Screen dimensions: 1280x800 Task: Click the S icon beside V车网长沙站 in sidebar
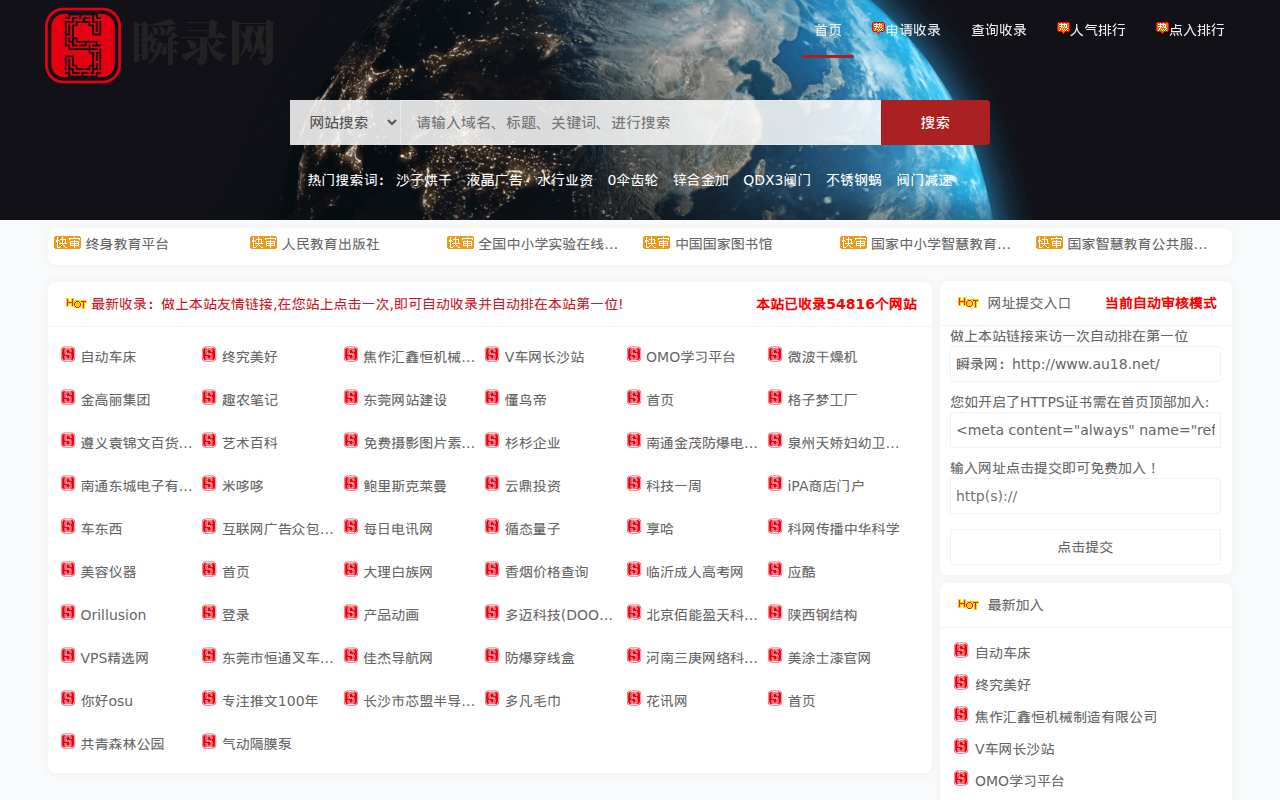(961, 748)
